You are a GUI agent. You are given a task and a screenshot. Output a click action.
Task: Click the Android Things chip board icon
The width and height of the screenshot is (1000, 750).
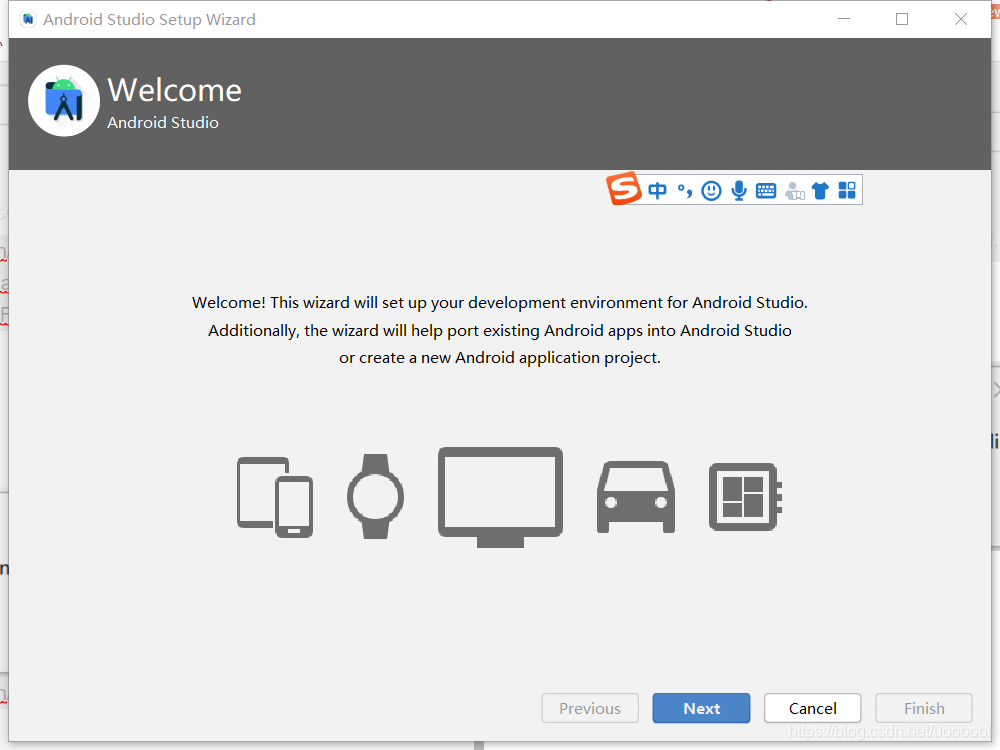click(745, 497)
